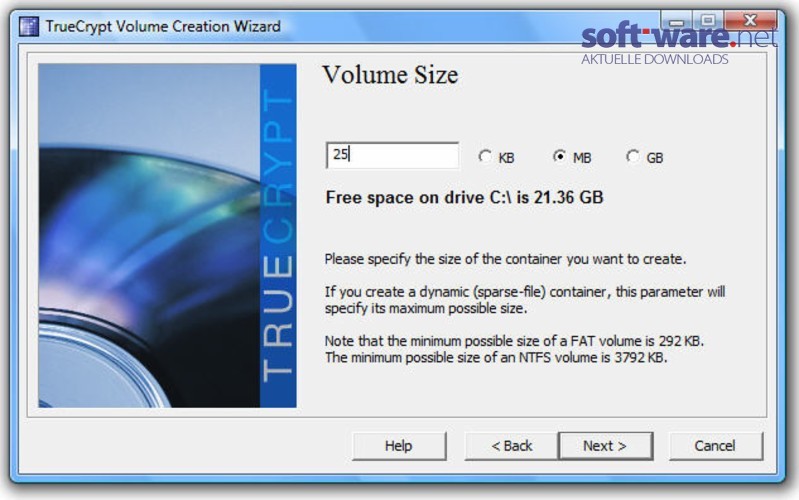Click the 'TrueCrypt Volume Creation Wizard' window title
799x500 pixels.
click(x=163, y=27)
